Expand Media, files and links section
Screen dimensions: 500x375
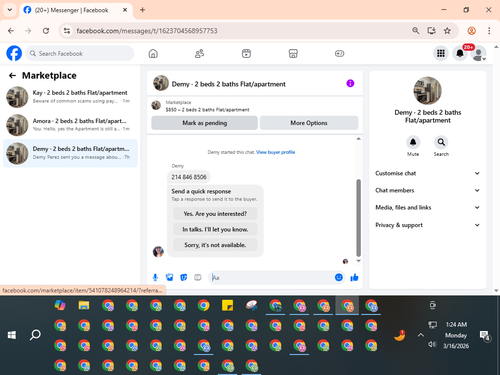pos(427,207)
